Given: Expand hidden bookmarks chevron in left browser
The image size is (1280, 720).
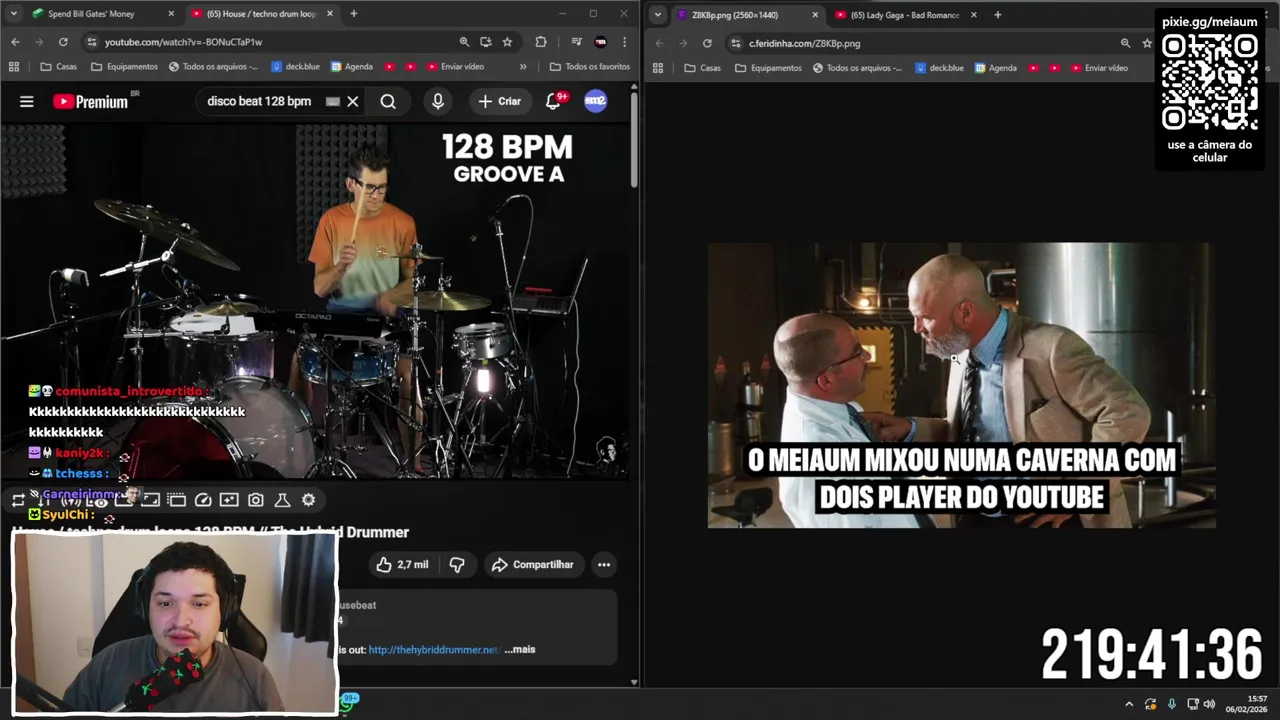Looking at the screenshot, I should pyautogui.click(x=523, y=67).
